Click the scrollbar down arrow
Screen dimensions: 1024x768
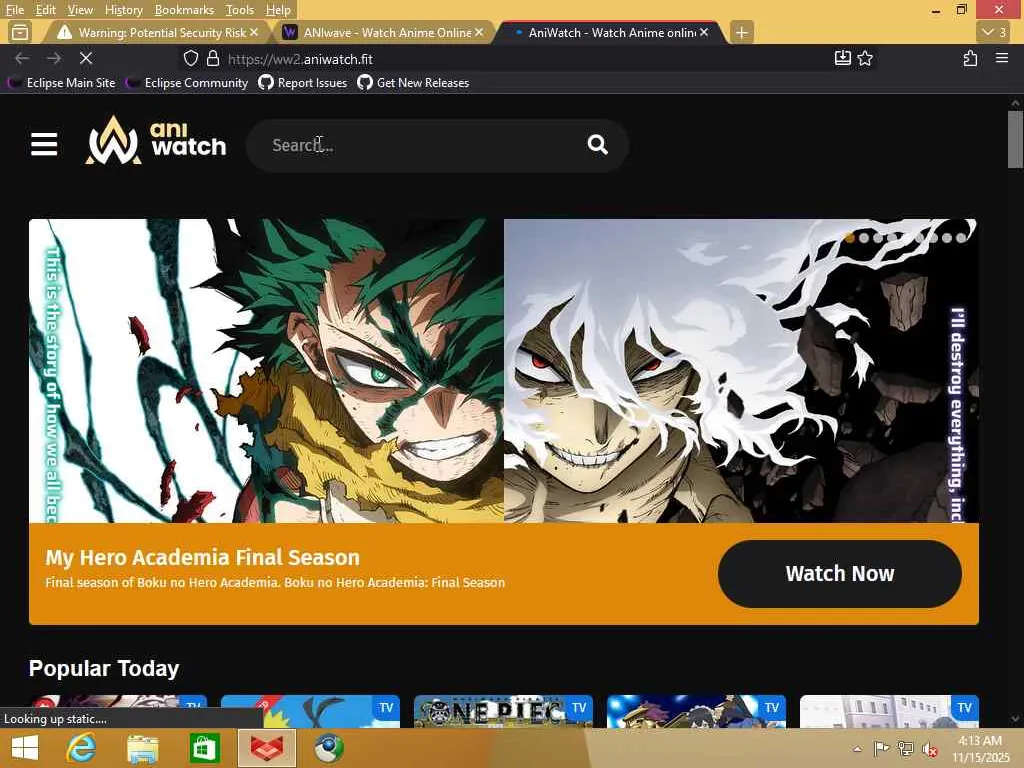[1015, 720]
